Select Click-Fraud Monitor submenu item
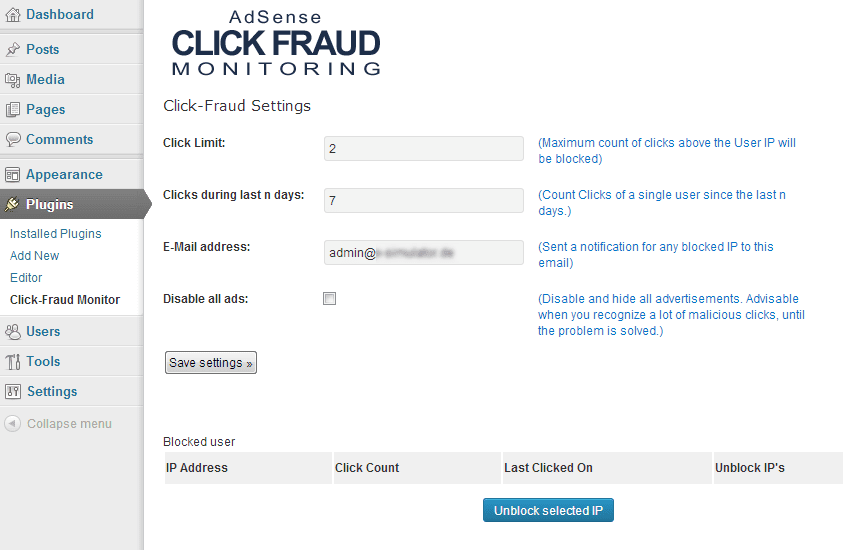This screenshot has height=550, width=843. (65, 300)
